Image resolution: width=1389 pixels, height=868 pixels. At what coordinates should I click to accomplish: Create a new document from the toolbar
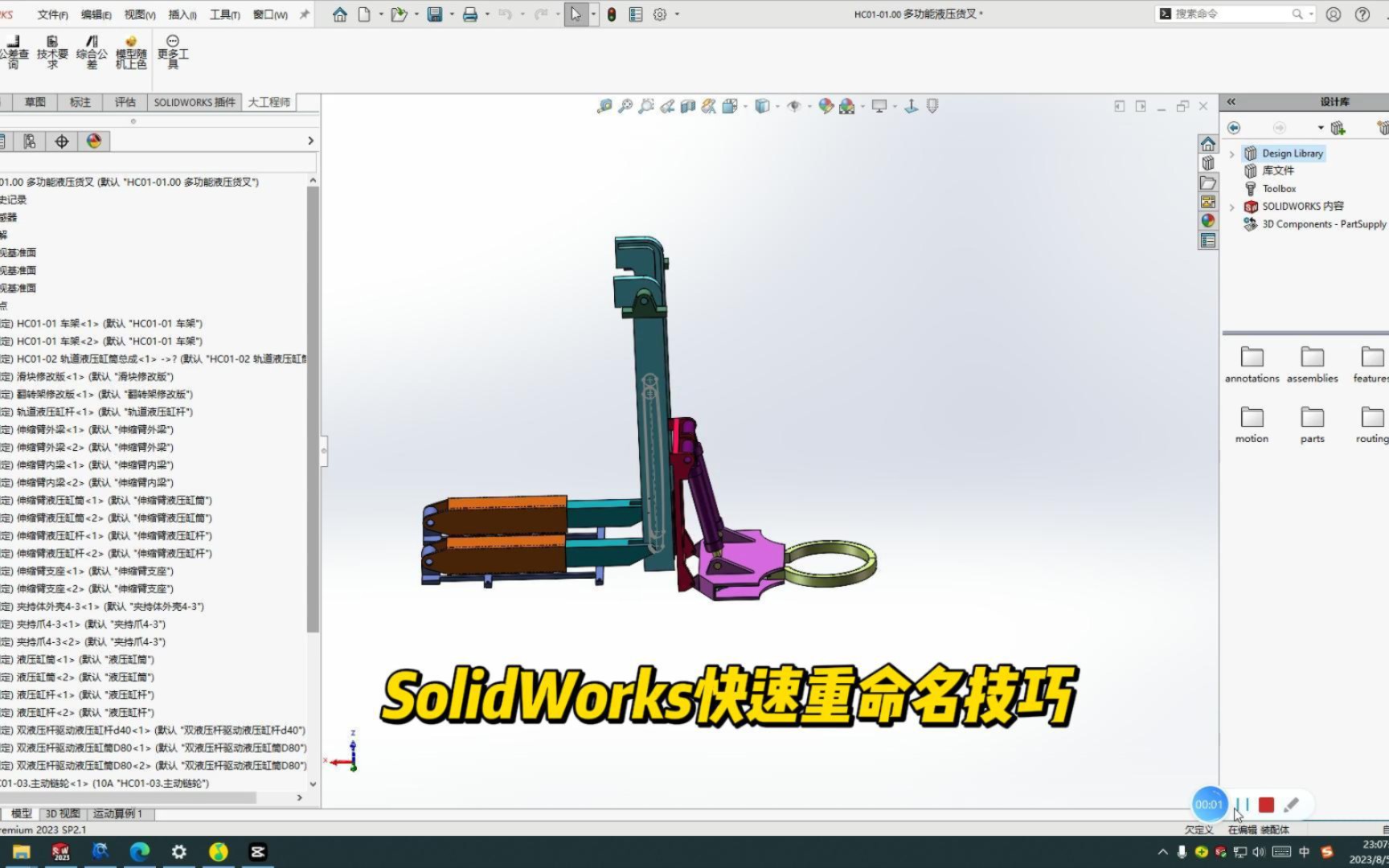[364, 14]
